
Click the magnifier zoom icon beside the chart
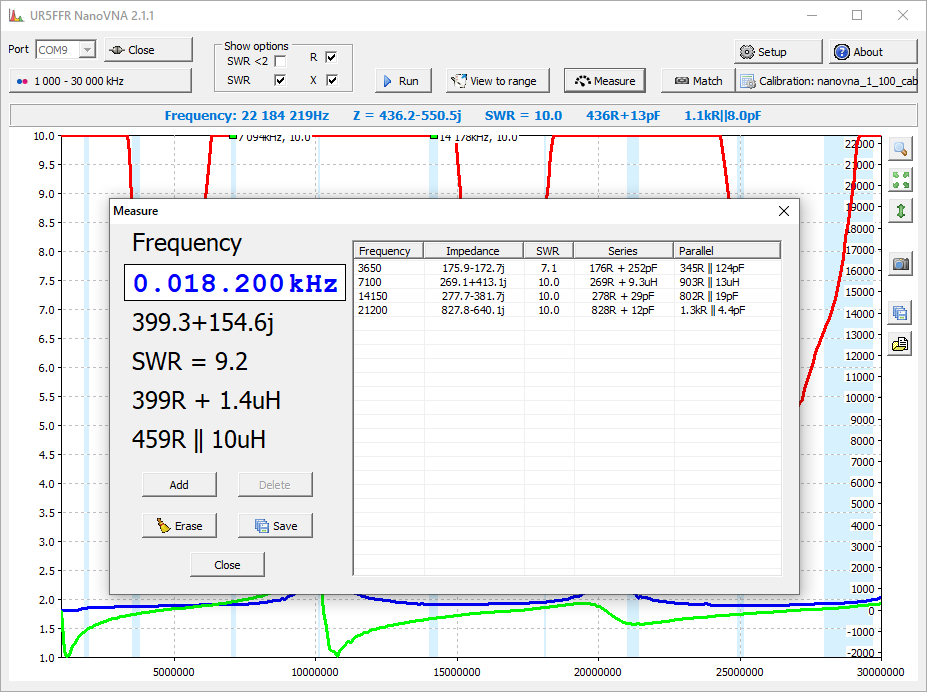(x=900, y=149)
